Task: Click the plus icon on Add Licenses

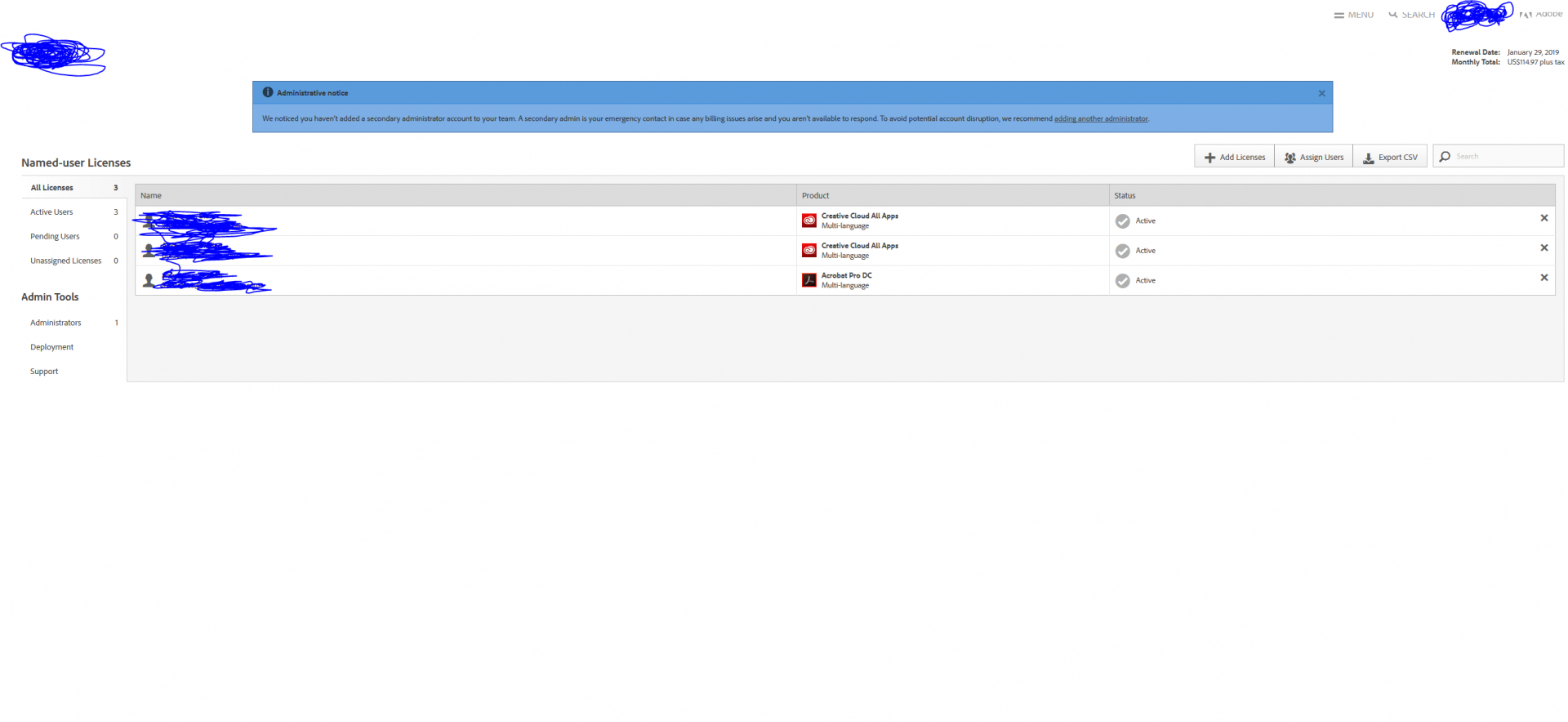Action: [1210, 158]
